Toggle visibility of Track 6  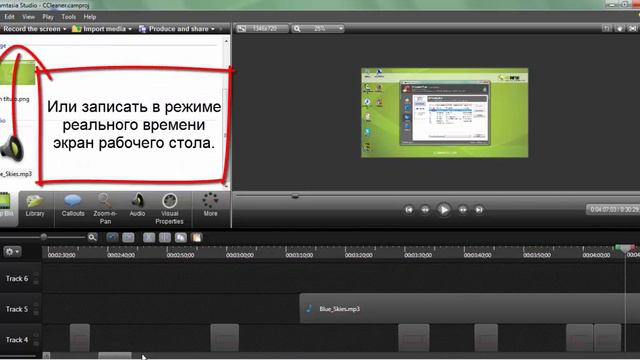[x=36, y=275]
